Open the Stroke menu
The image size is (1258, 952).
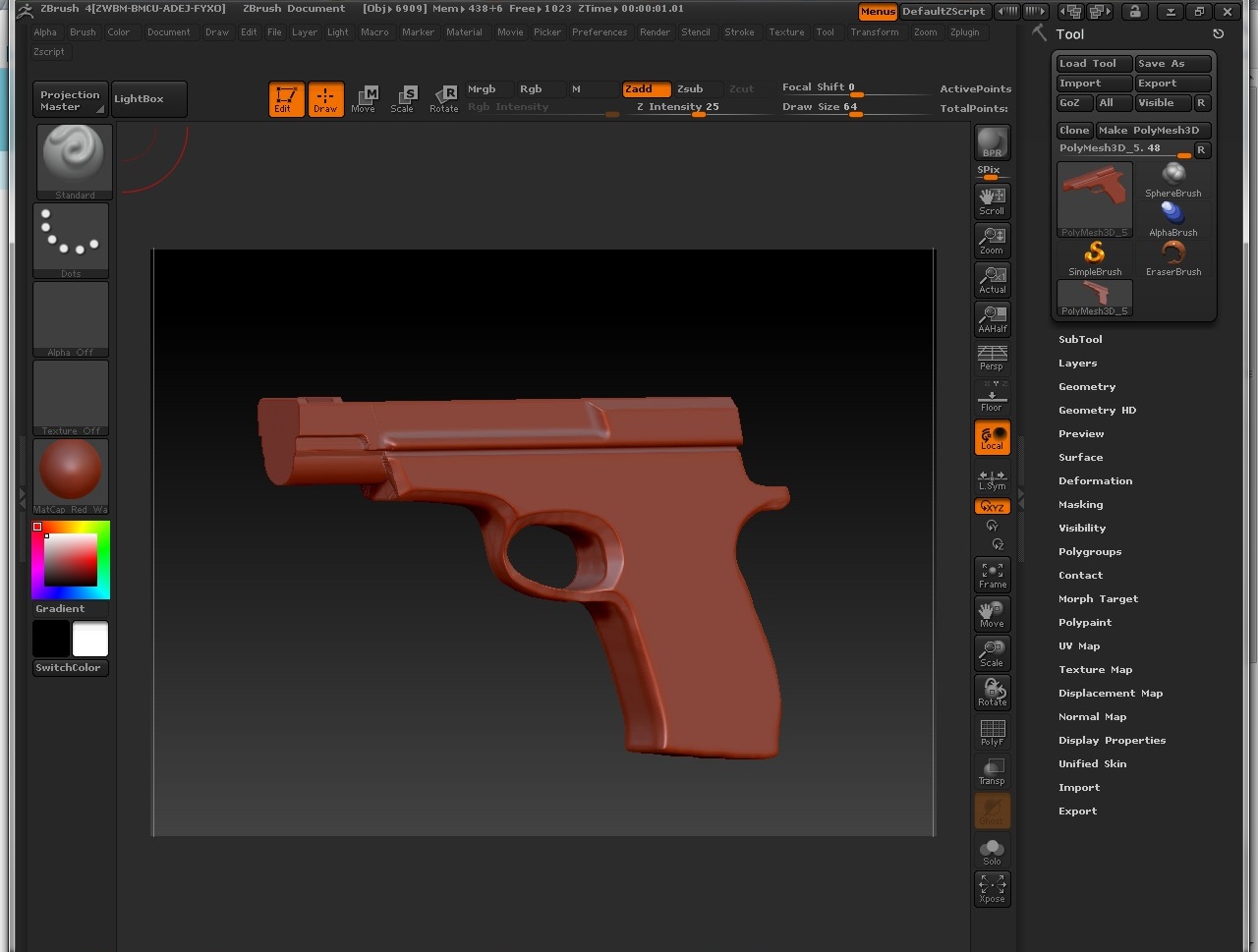739,32
